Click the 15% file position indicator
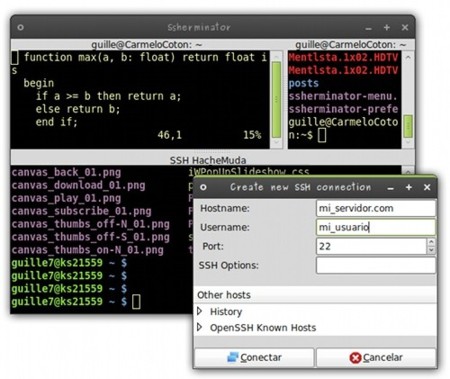This screenshot has width=450, height=379. (252, 135)
